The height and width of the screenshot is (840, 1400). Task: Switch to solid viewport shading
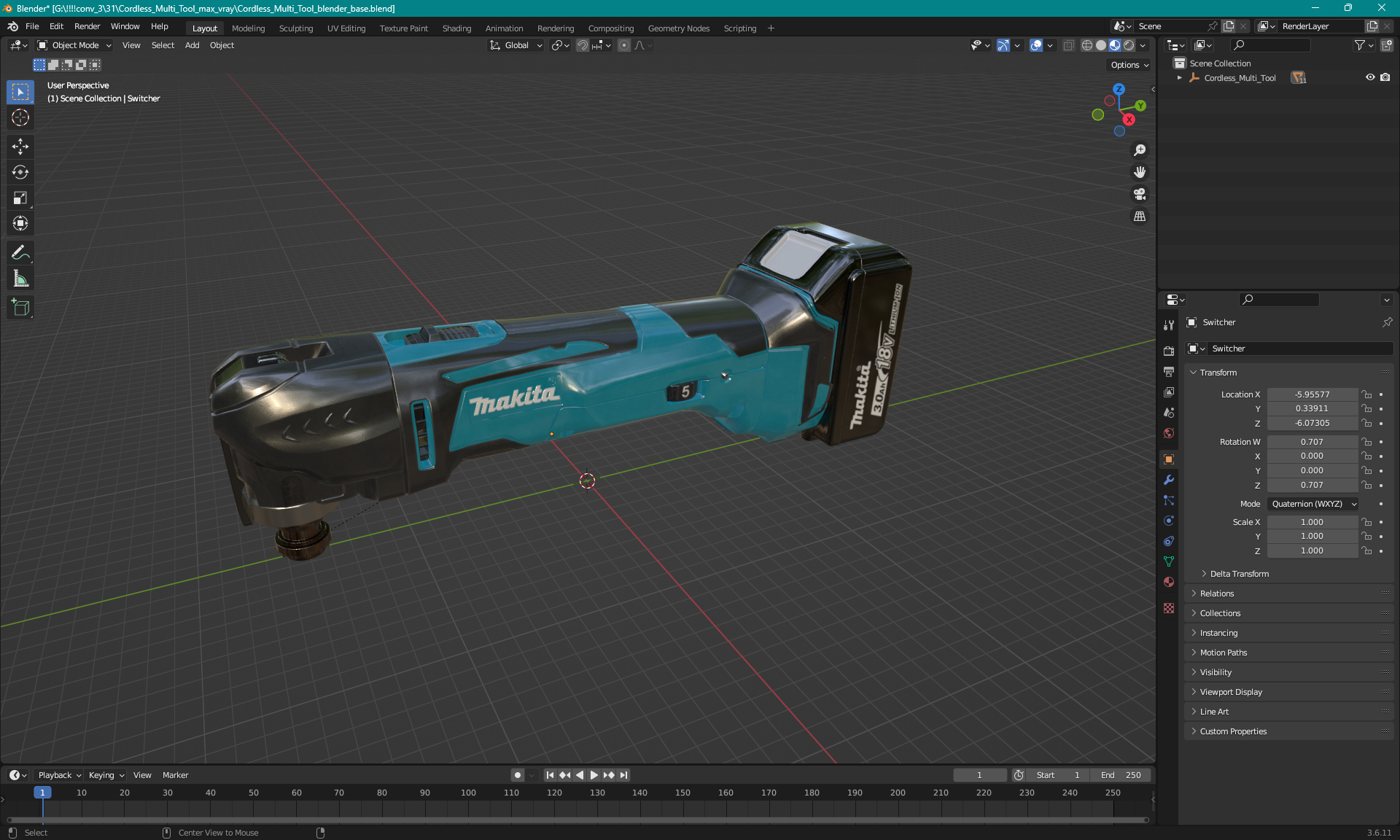point(1101,45)
